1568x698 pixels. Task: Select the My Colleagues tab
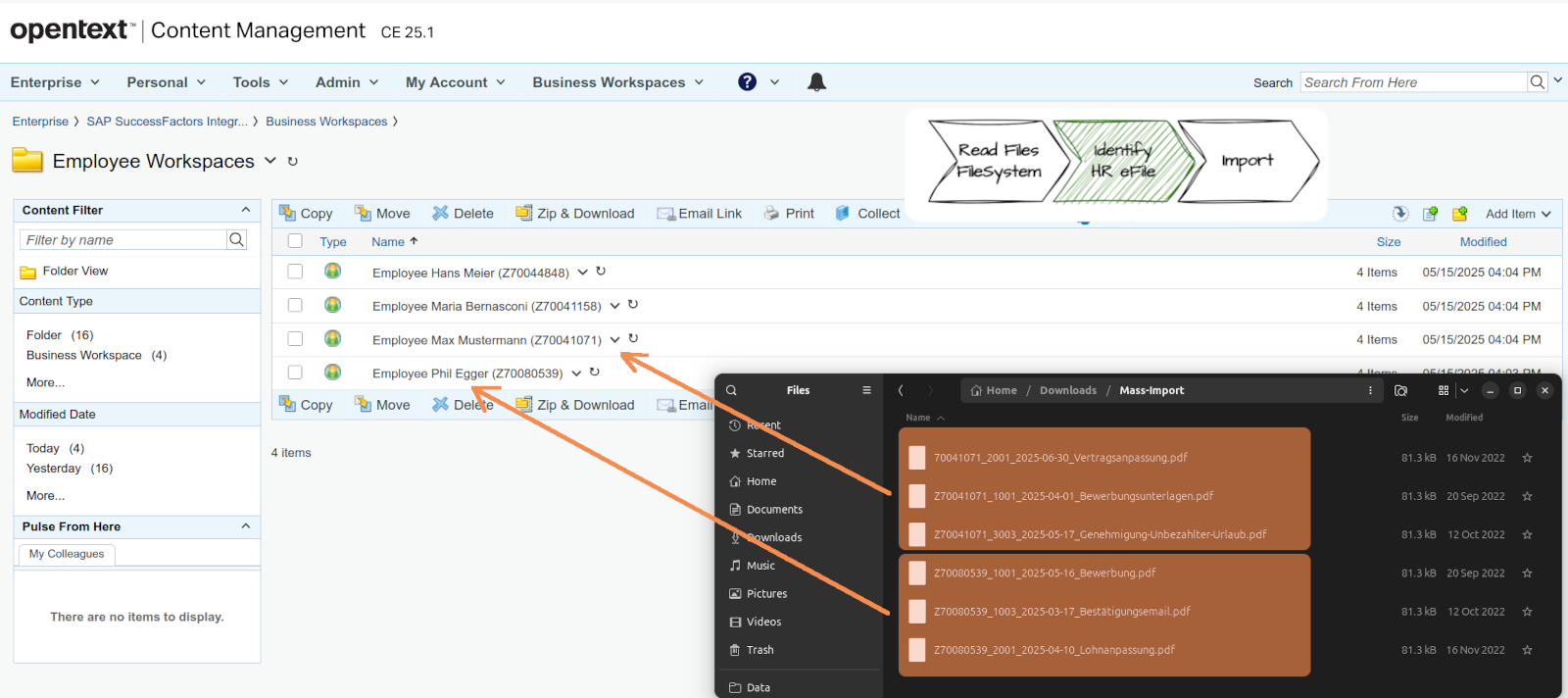pos(67,554)
